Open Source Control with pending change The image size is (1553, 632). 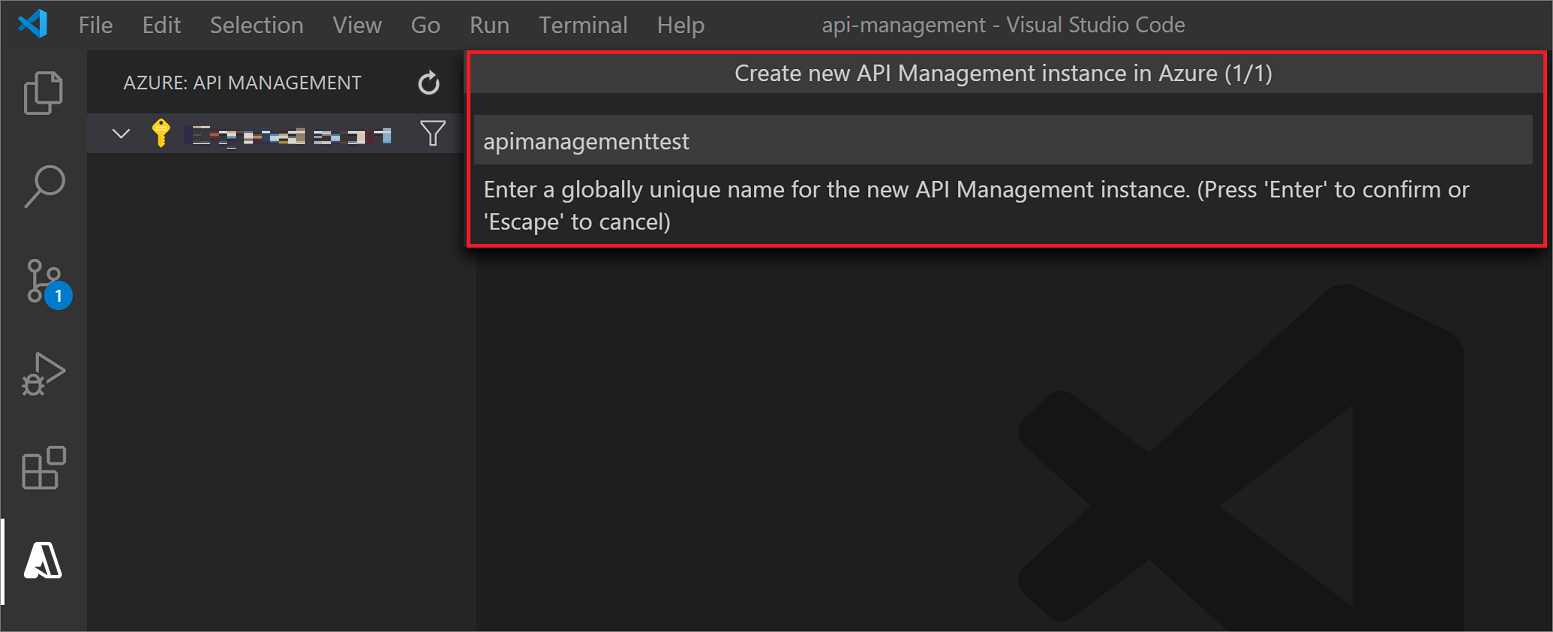(42, 281)
